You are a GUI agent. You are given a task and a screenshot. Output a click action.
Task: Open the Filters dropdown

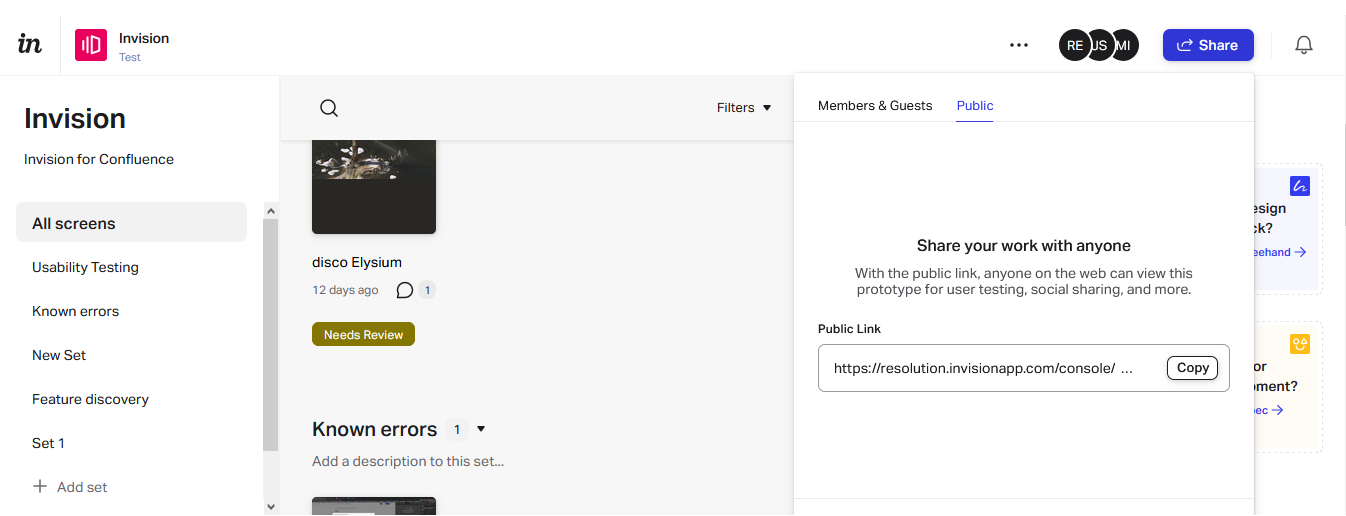(x=744, y=108)
